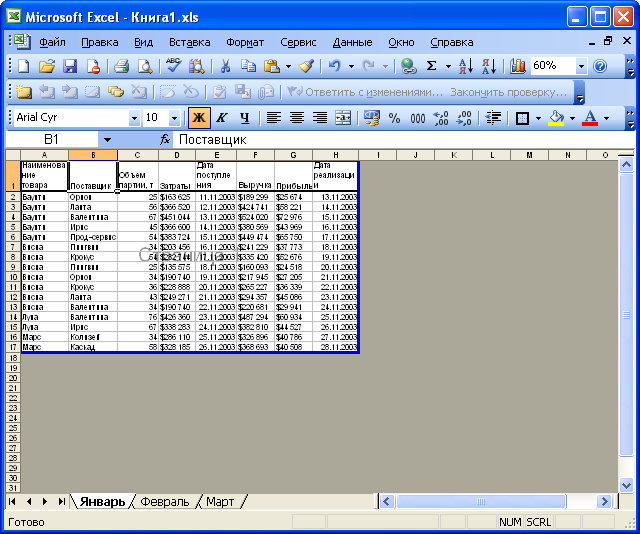Apply percent style format

(x=394, y=118)
